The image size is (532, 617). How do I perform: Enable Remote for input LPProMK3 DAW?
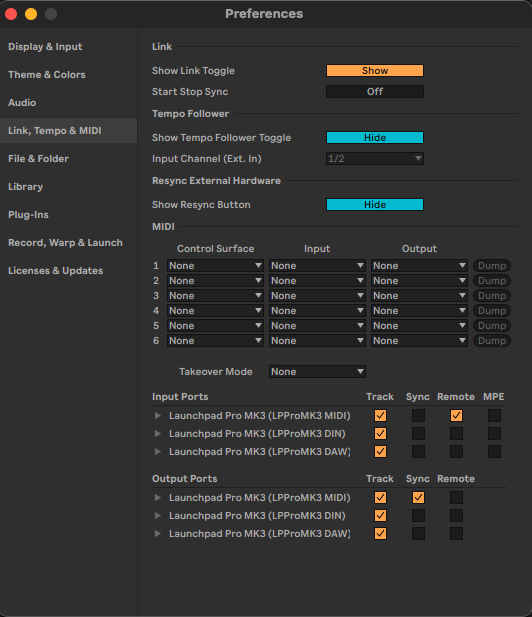coord(456,451)
